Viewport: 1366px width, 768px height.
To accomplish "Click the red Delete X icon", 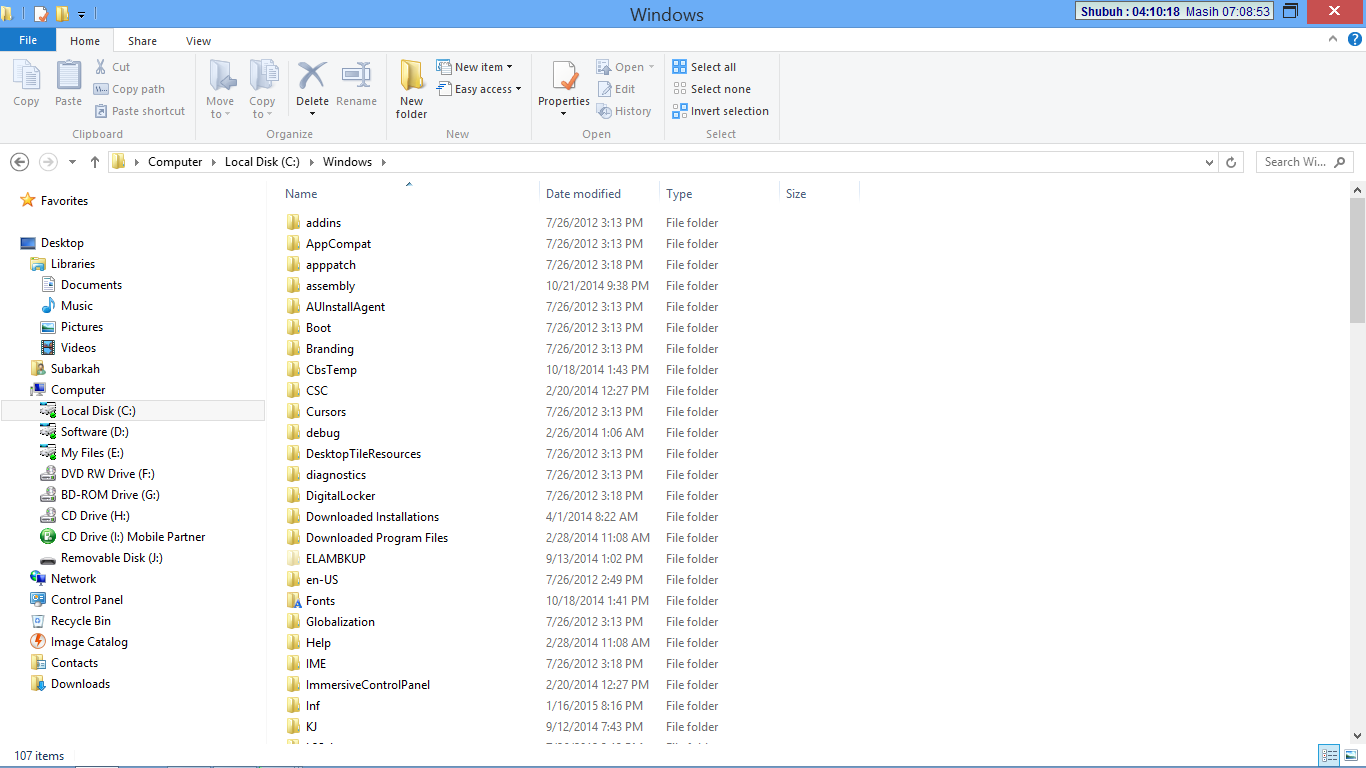I will [x=312, y=76].
